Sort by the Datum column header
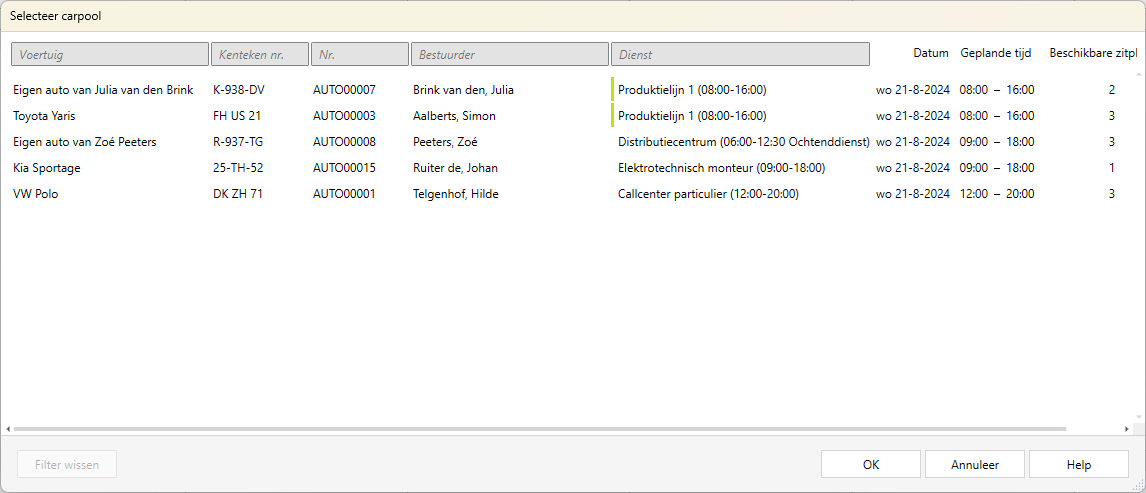Viewport: 1146px width, 493px height. click(930, 53)
